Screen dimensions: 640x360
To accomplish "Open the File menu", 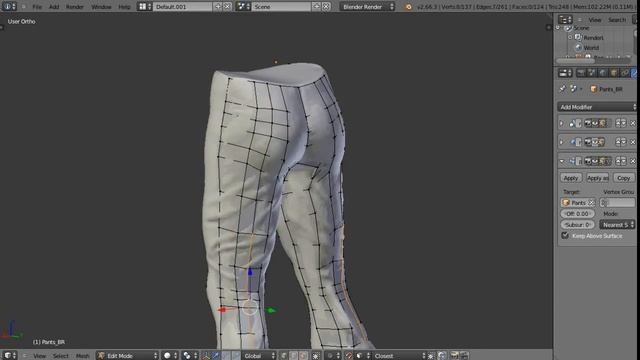I will coord(37,7).
